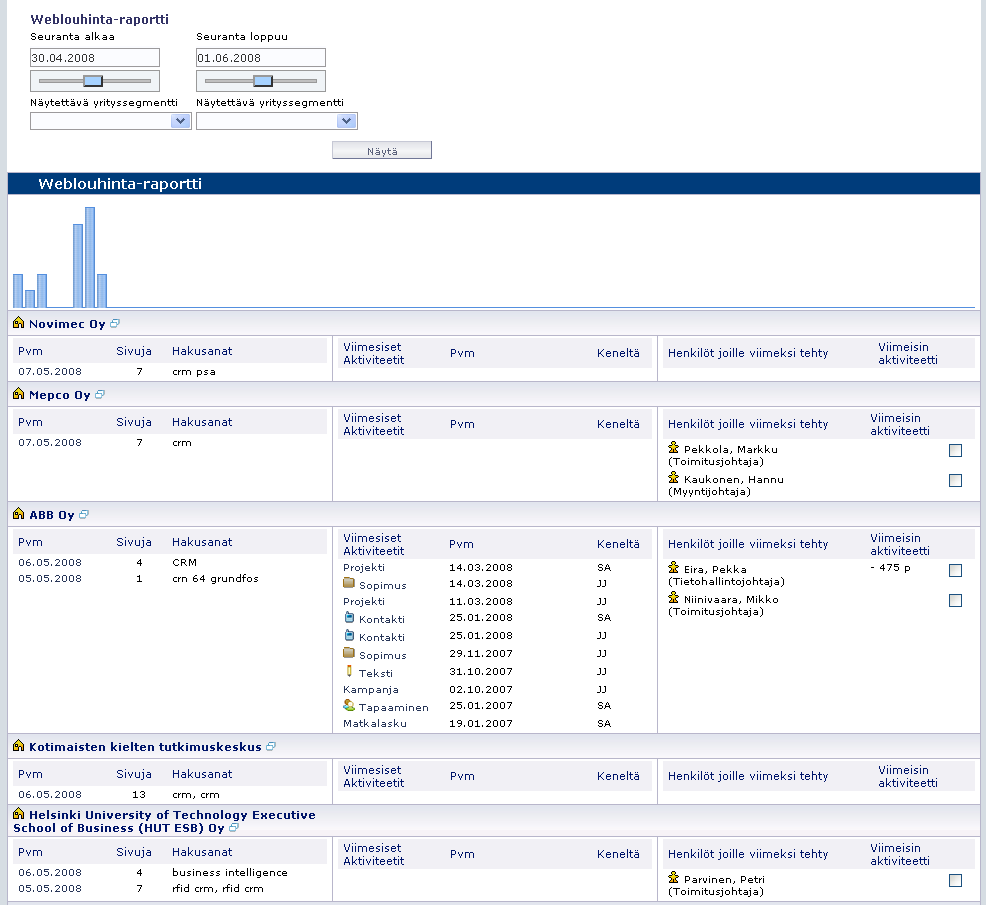Screen dimensions: 1001x905
Task: Click house icon for Kotimaisten kielten tutkimuskeskus
Action: click(x=19, y=745)
